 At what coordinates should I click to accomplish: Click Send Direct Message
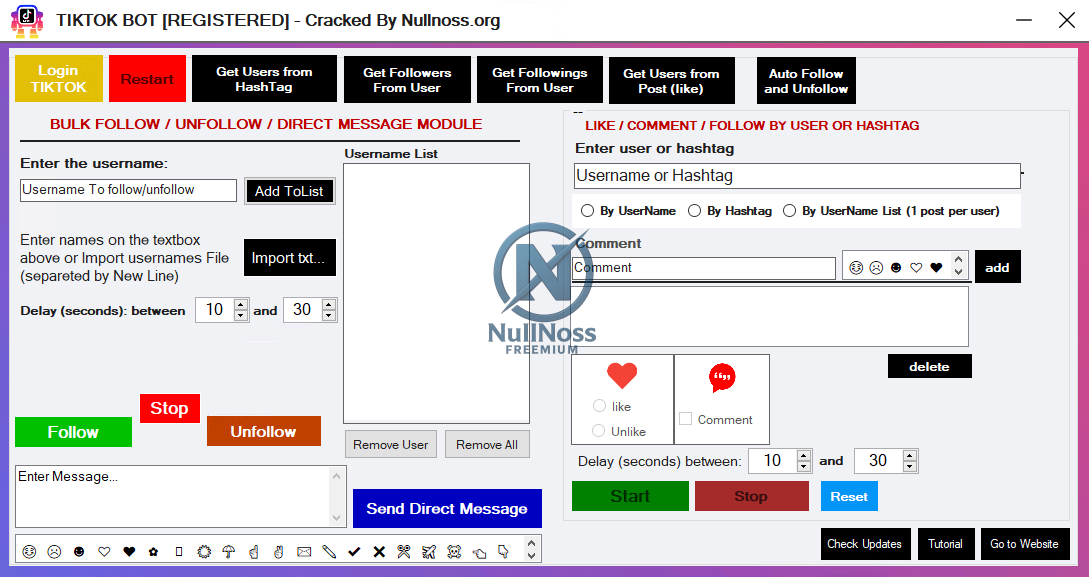click(447, 509)
